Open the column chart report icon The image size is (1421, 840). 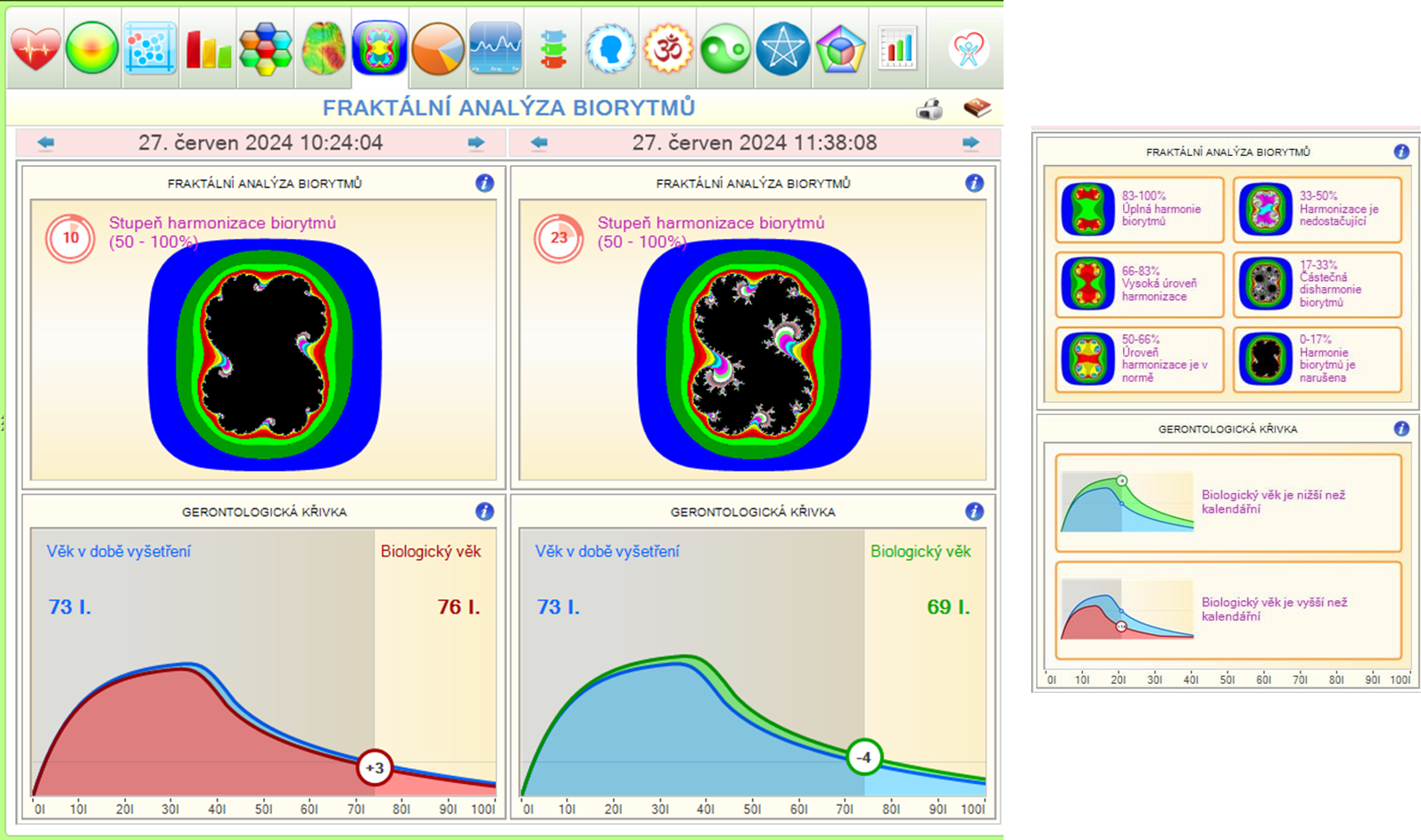point(897,48)
